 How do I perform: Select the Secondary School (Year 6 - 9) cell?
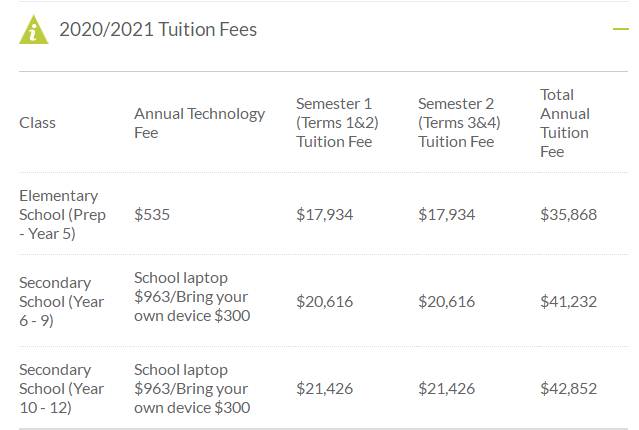pyautogui.click(x=62, y=301)
